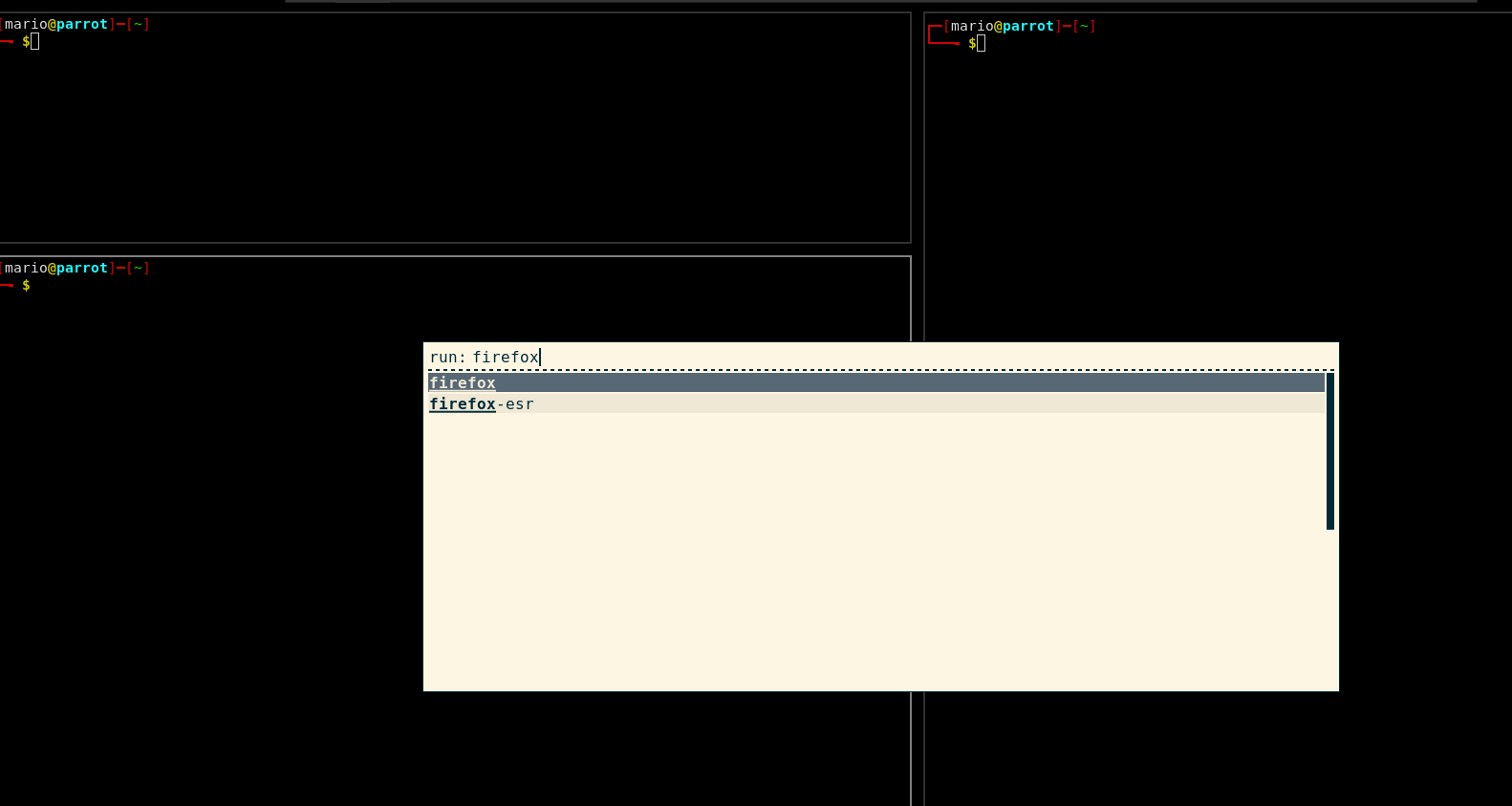
Task: Click the 'run: firefox' input field
Action: point(880,357)
